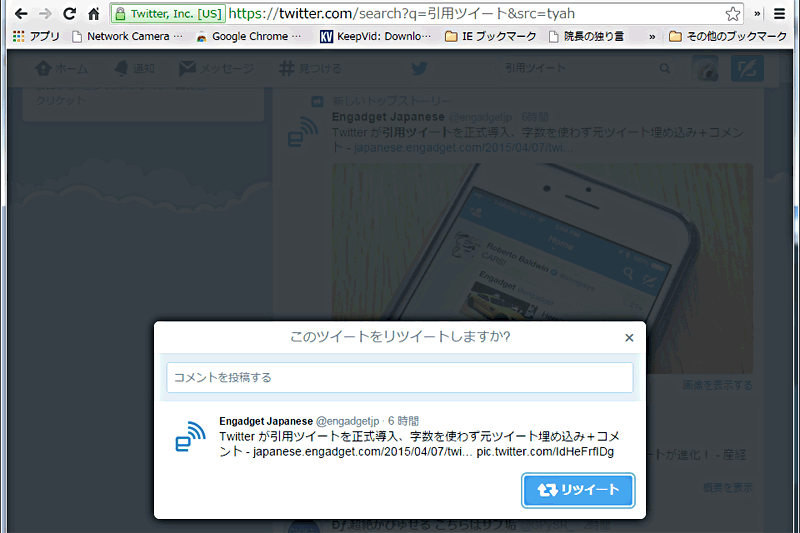The width and height of the screenshot is (800, 533).
Task: Open the KeepVid bookmark
Action: (x=376, y=36)
